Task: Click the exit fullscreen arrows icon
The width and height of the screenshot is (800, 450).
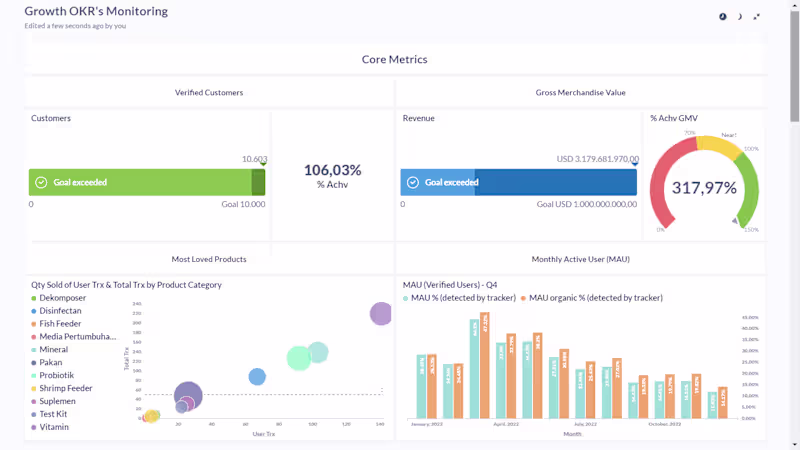Action: pyautogui.click(x=756, y=17)
